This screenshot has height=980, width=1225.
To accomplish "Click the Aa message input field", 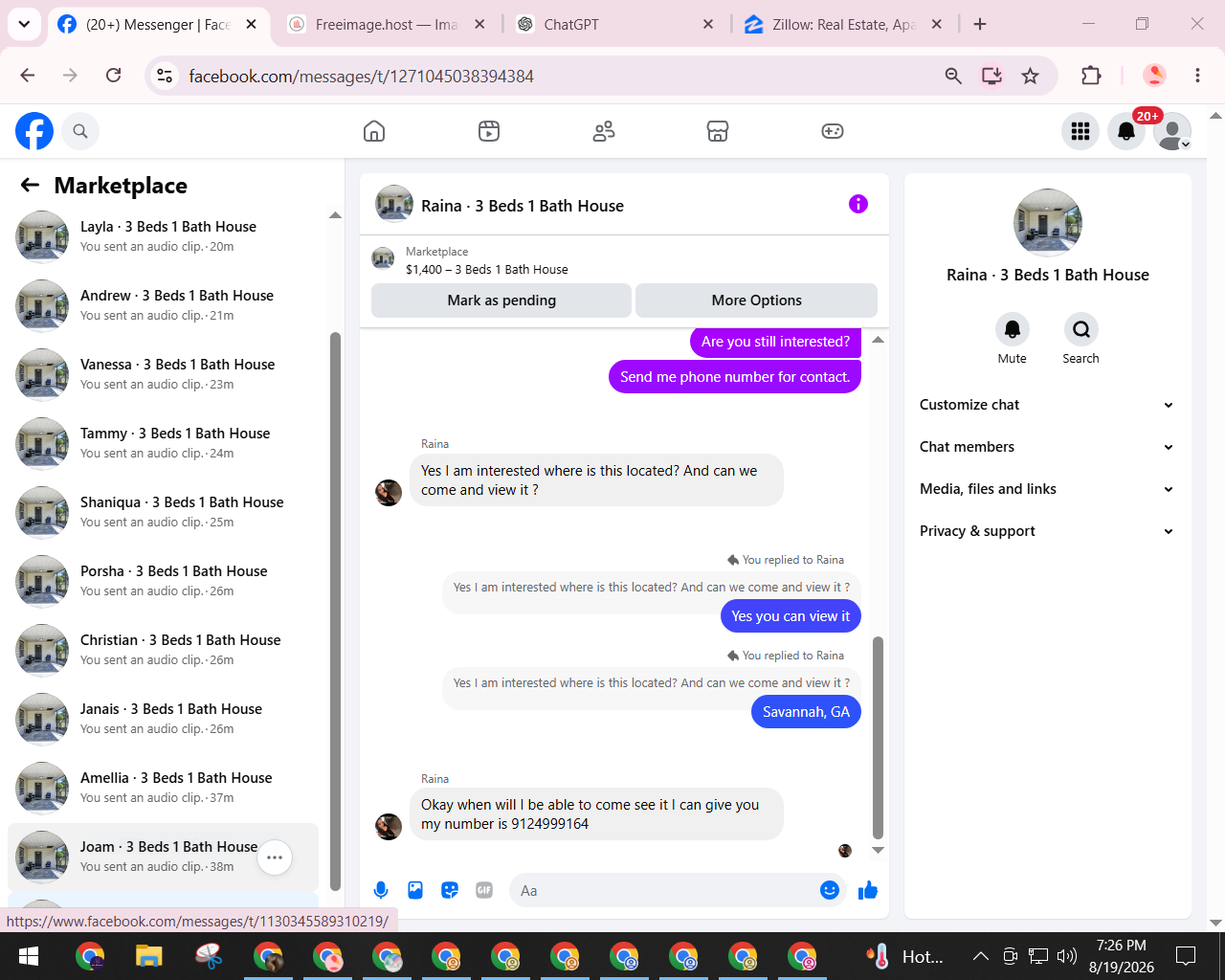I will click(x=678, y=891).
